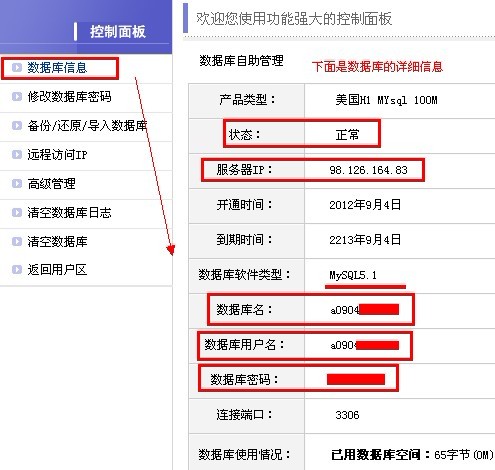The width and height of the screenshot is (495, 470).
Task: Click 返回用户区 link
Action: pyautogui.click(x=57, y=270)
